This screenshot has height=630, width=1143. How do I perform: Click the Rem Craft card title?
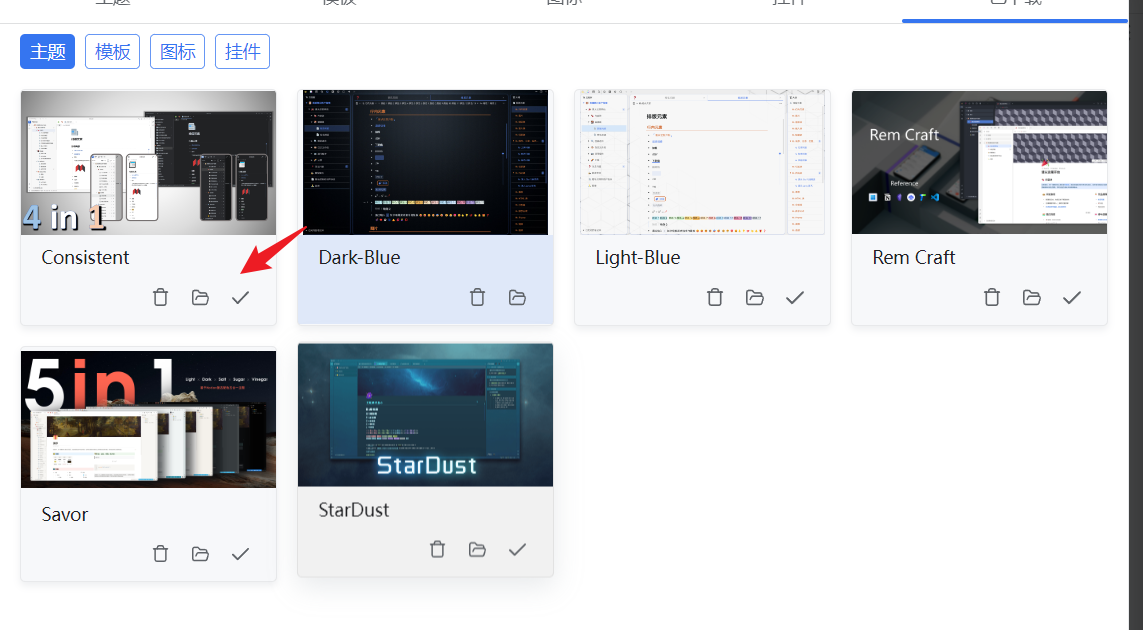[914, 257]
